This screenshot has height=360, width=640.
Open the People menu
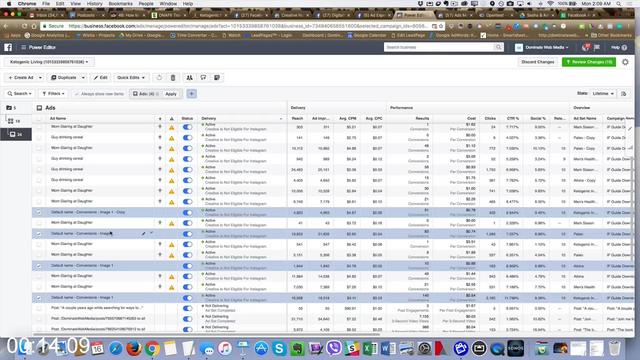(x=146, y=4)
